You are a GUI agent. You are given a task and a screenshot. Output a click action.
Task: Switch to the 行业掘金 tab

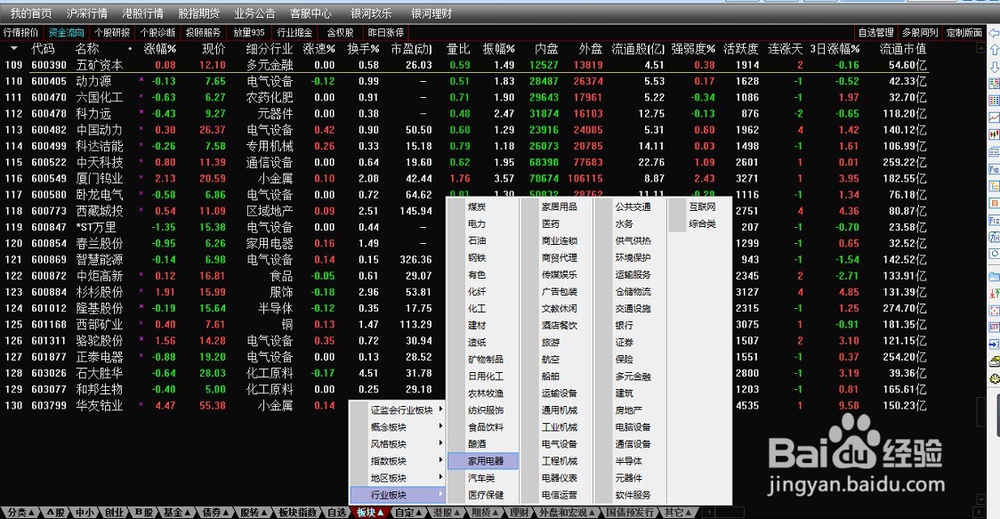coord(295,33)
